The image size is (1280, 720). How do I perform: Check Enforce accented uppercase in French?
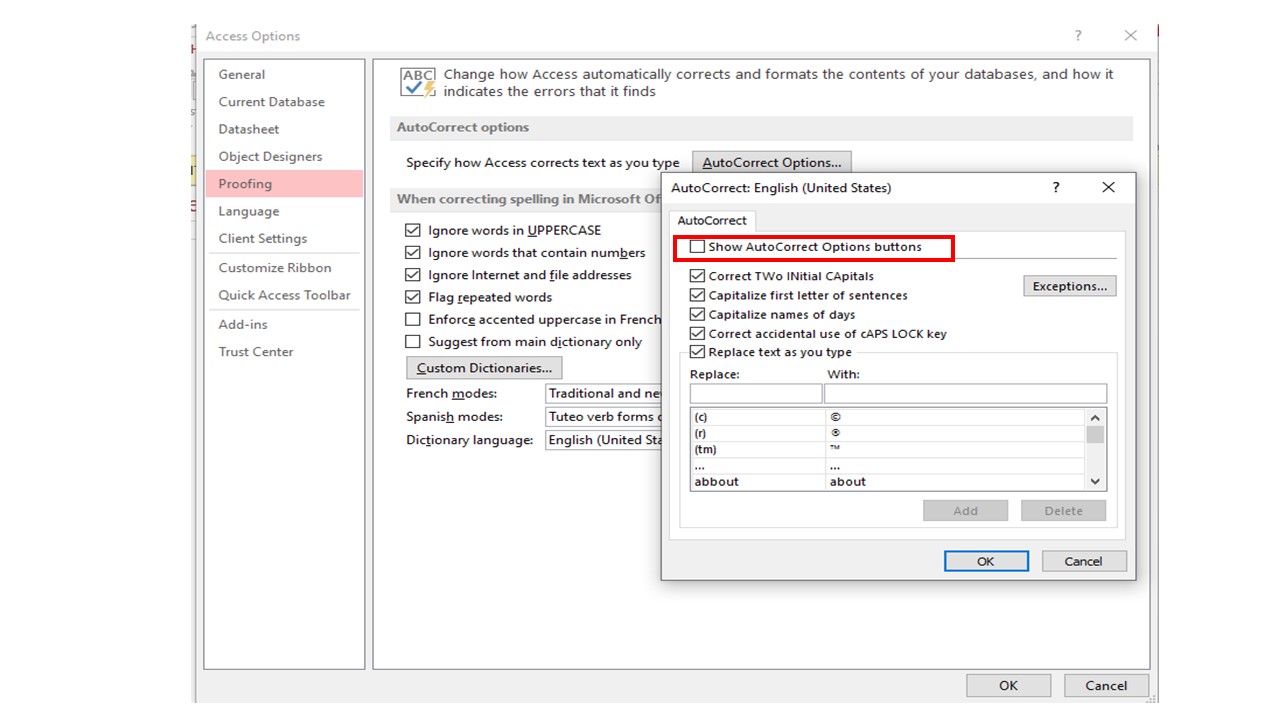click(x=413, y=319)
